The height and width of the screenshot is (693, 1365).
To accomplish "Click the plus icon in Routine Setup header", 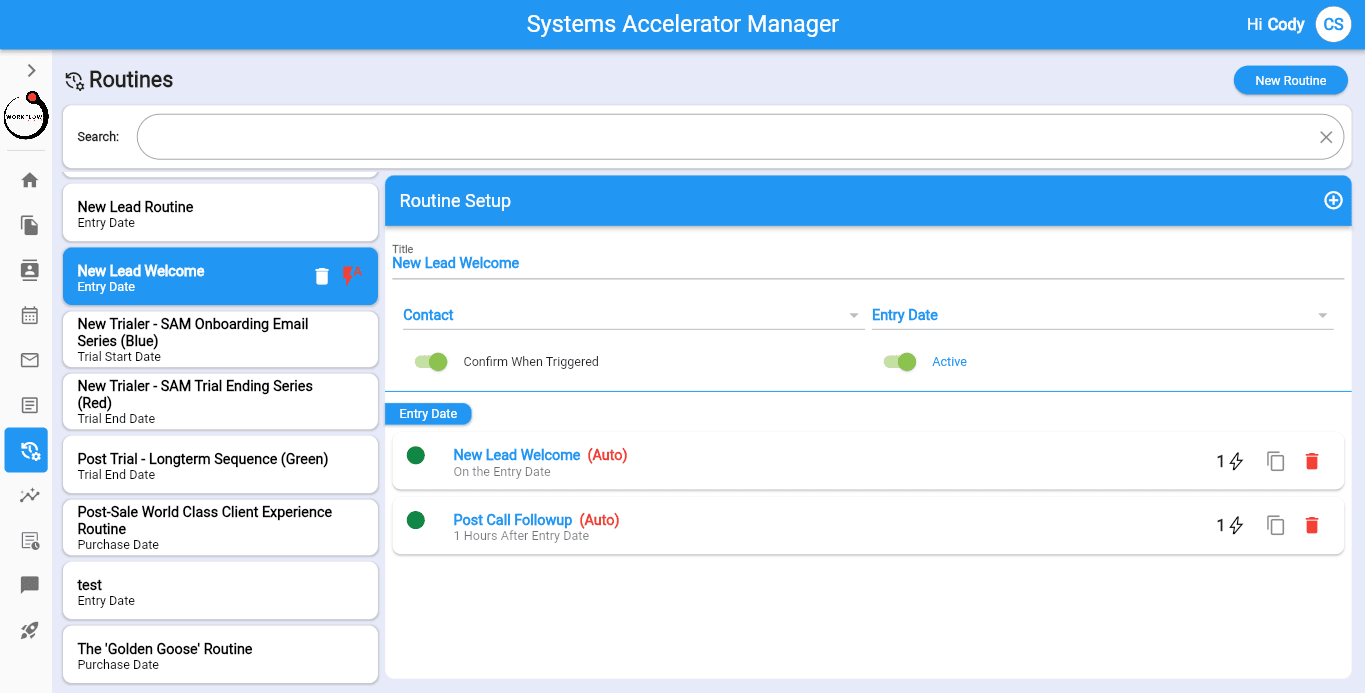I will click(1332, 201).
